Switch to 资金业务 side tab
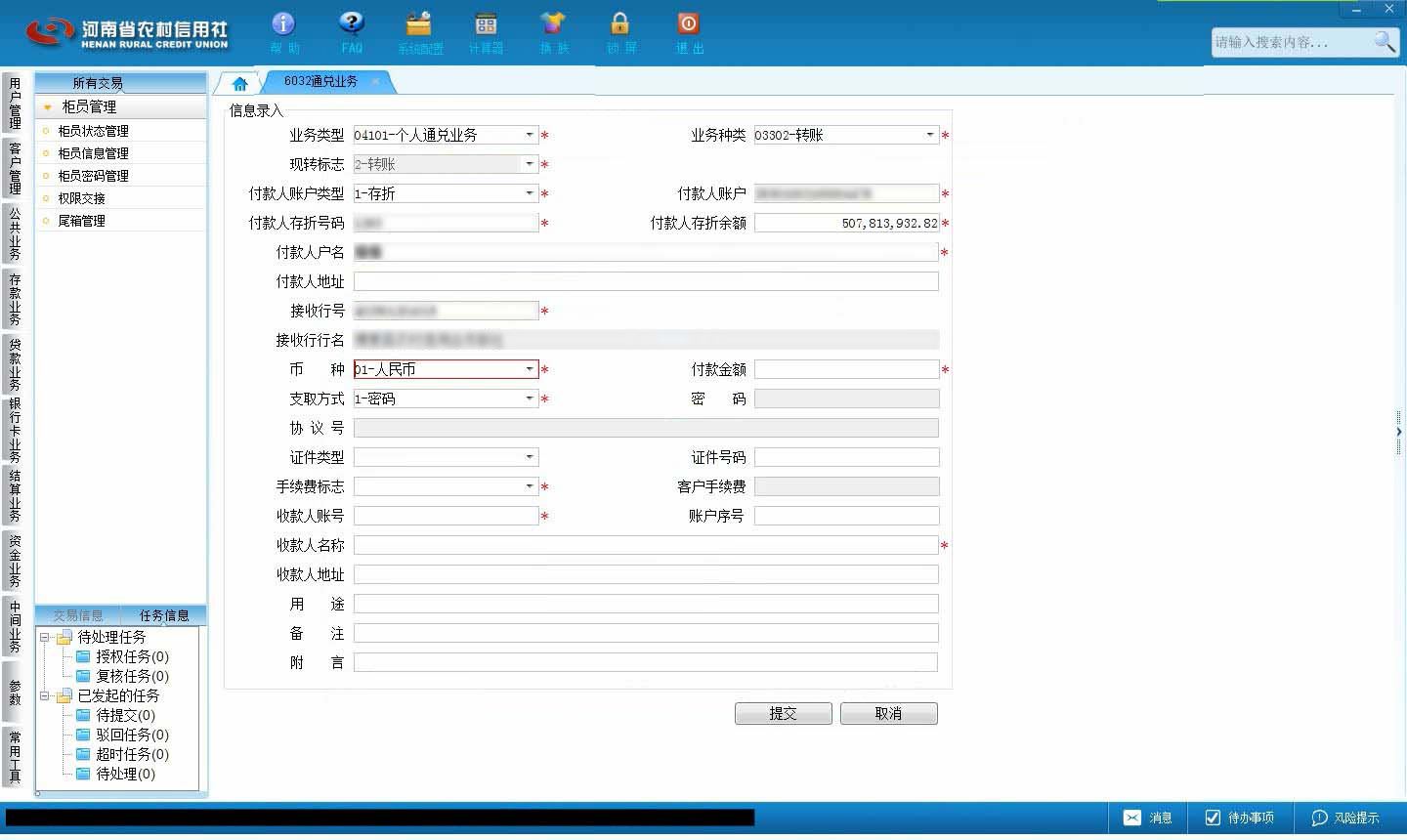Image resolution: width=1407 pixels, height=840 pixels. click(x=15, y=560)
